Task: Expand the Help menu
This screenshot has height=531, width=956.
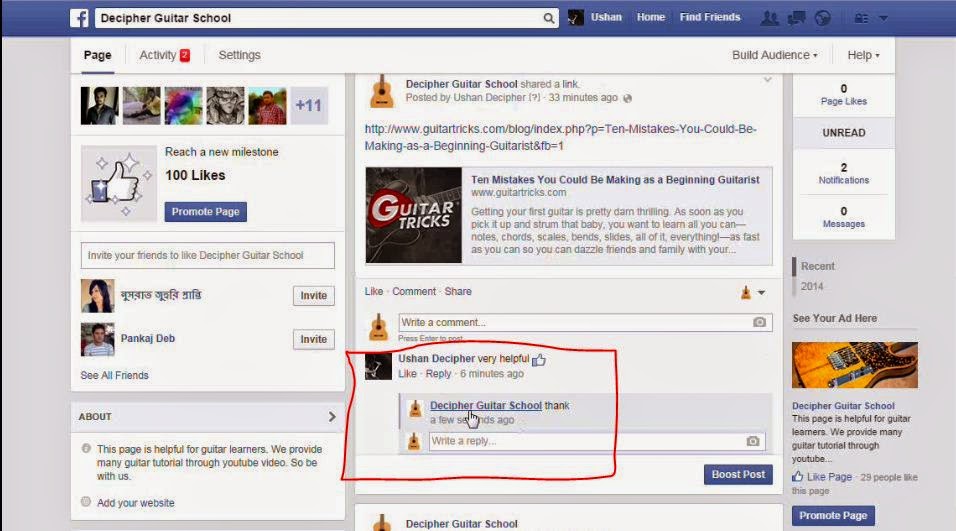Action: pyautogui.click(x=863, y=55)
